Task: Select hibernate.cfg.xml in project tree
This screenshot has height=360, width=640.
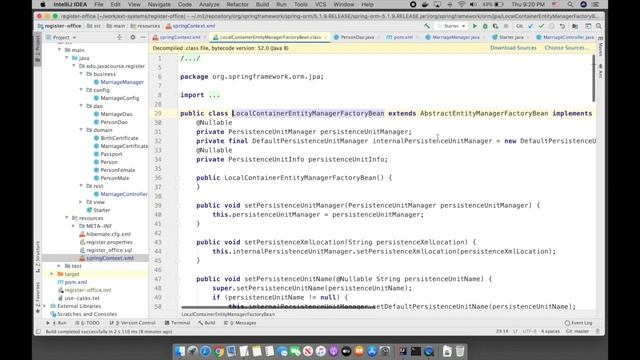Action: 109,234
